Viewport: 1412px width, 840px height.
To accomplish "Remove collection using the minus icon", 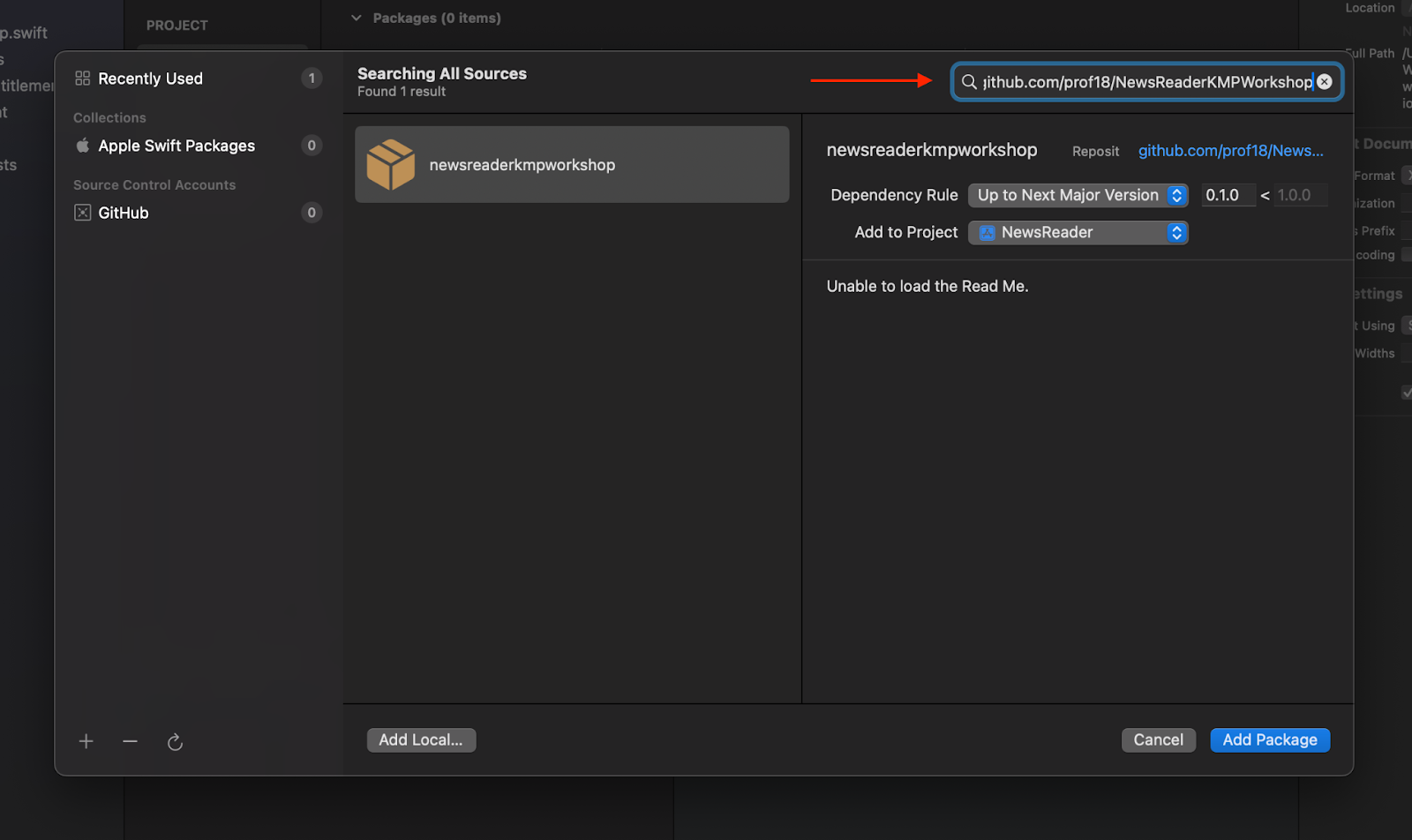I will 130,741.
